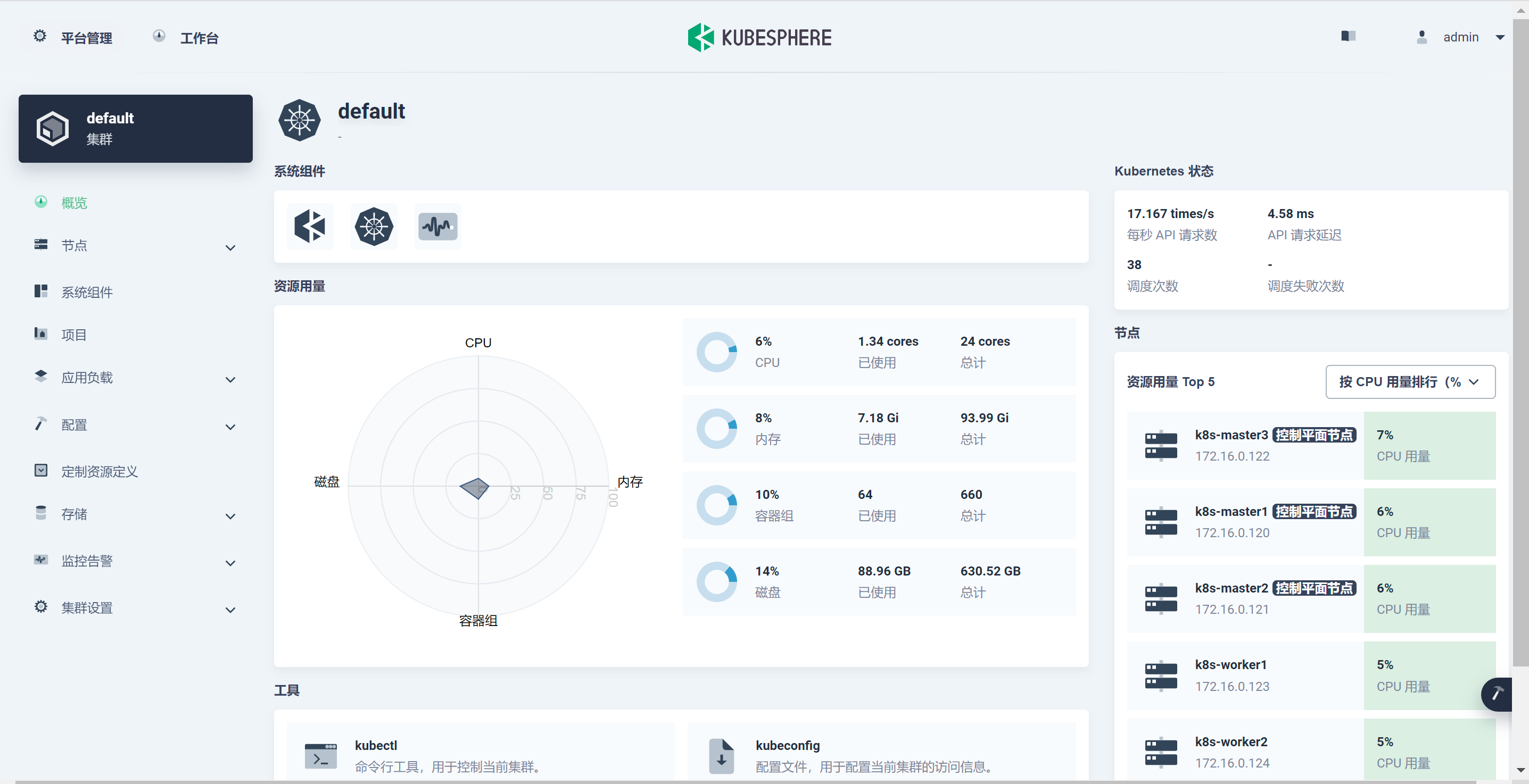The height and width of the screenshot is (784, 1529).
Task: Click the kubectl terminal icon
Action: point(320,755)
